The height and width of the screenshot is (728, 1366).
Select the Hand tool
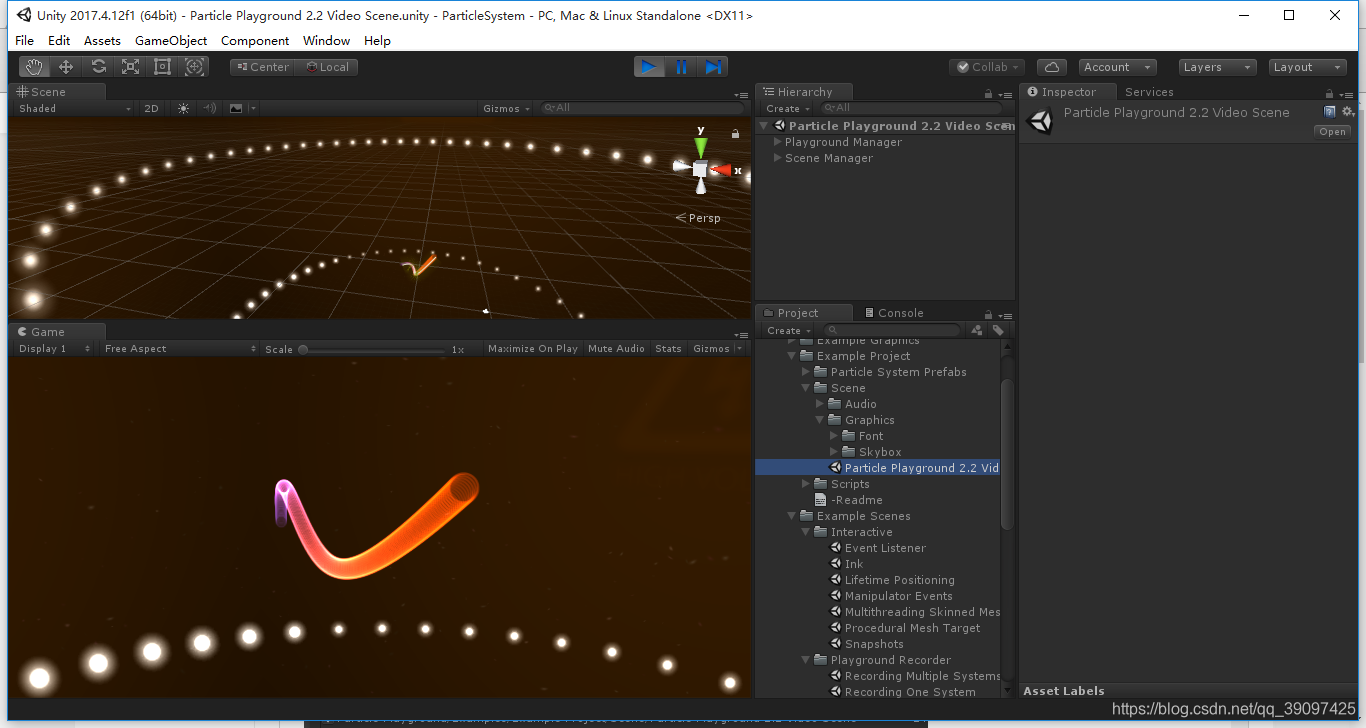35,67
